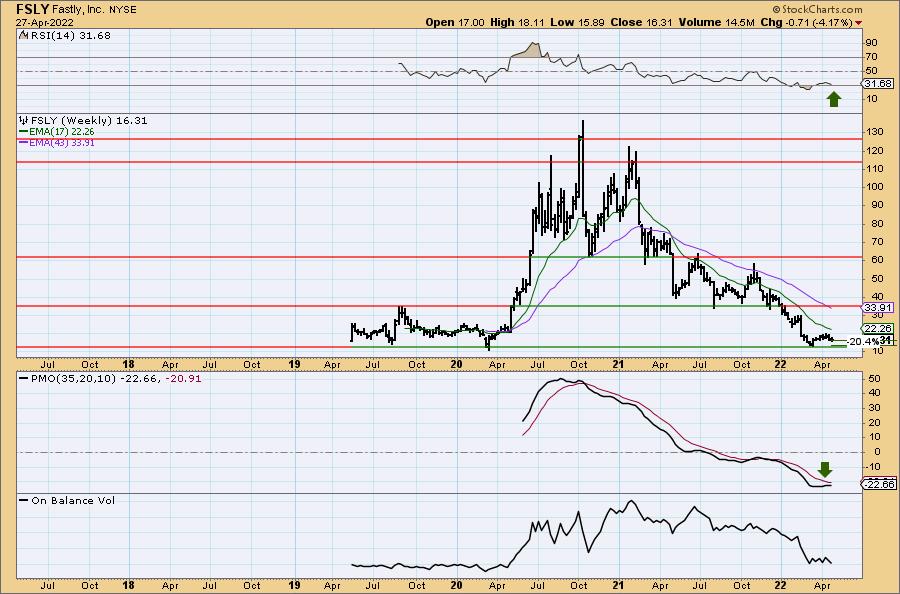Click the year 21 on the bottom date axis
This screenshot has height=594, width=900.
pos(618,586)
